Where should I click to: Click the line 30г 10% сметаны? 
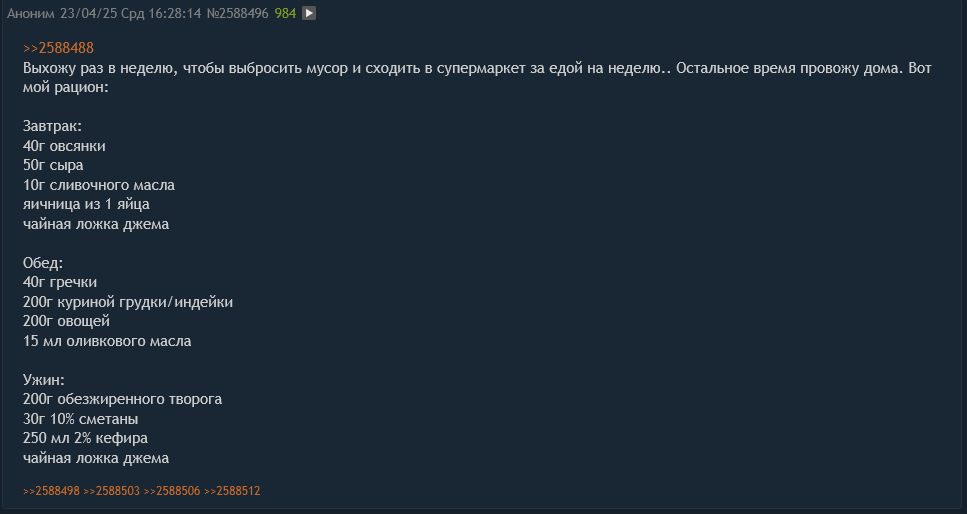(x=81, y=419)
